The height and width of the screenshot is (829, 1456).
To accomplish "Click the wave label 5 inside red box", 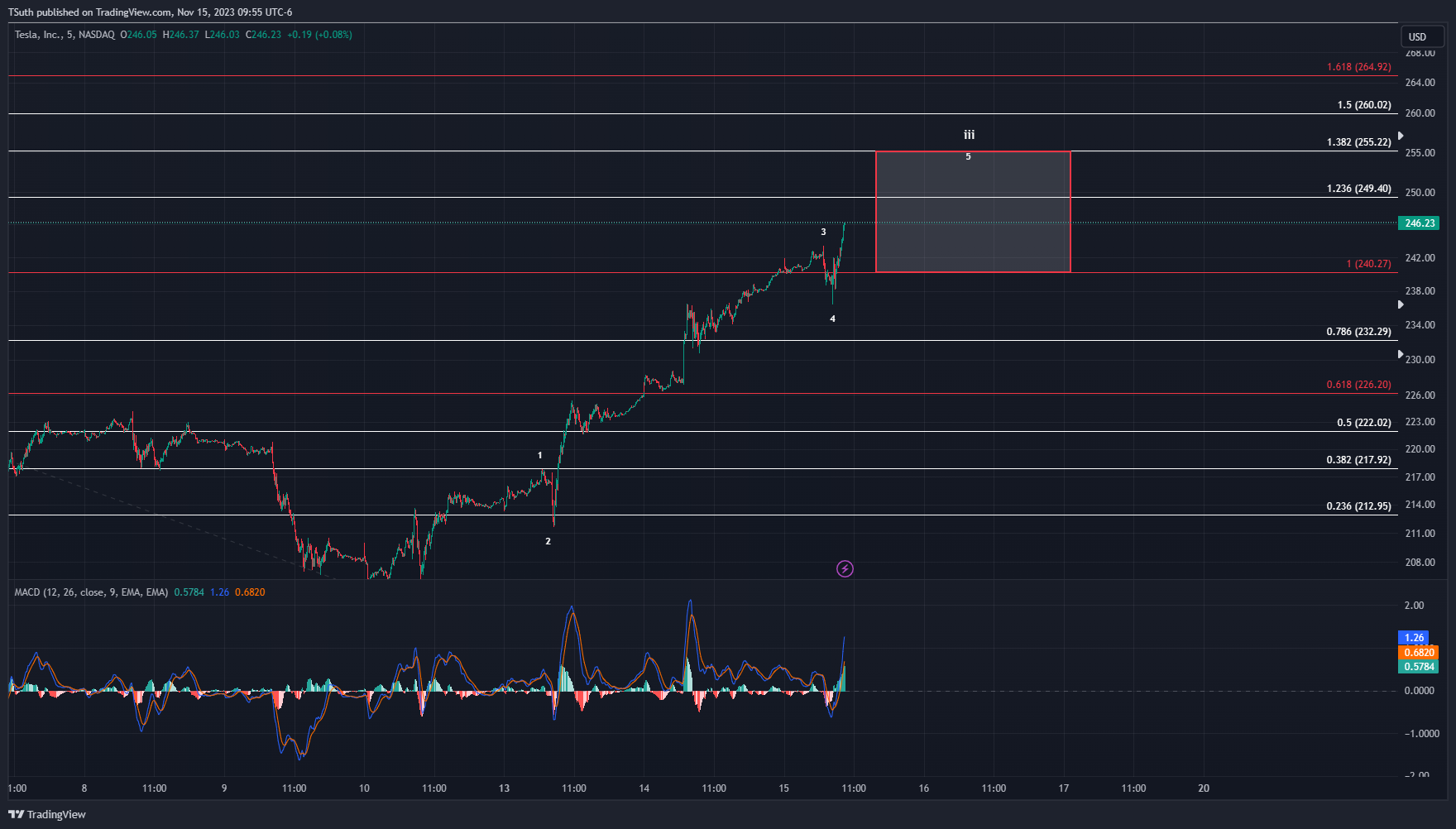I will click(968, 156).
